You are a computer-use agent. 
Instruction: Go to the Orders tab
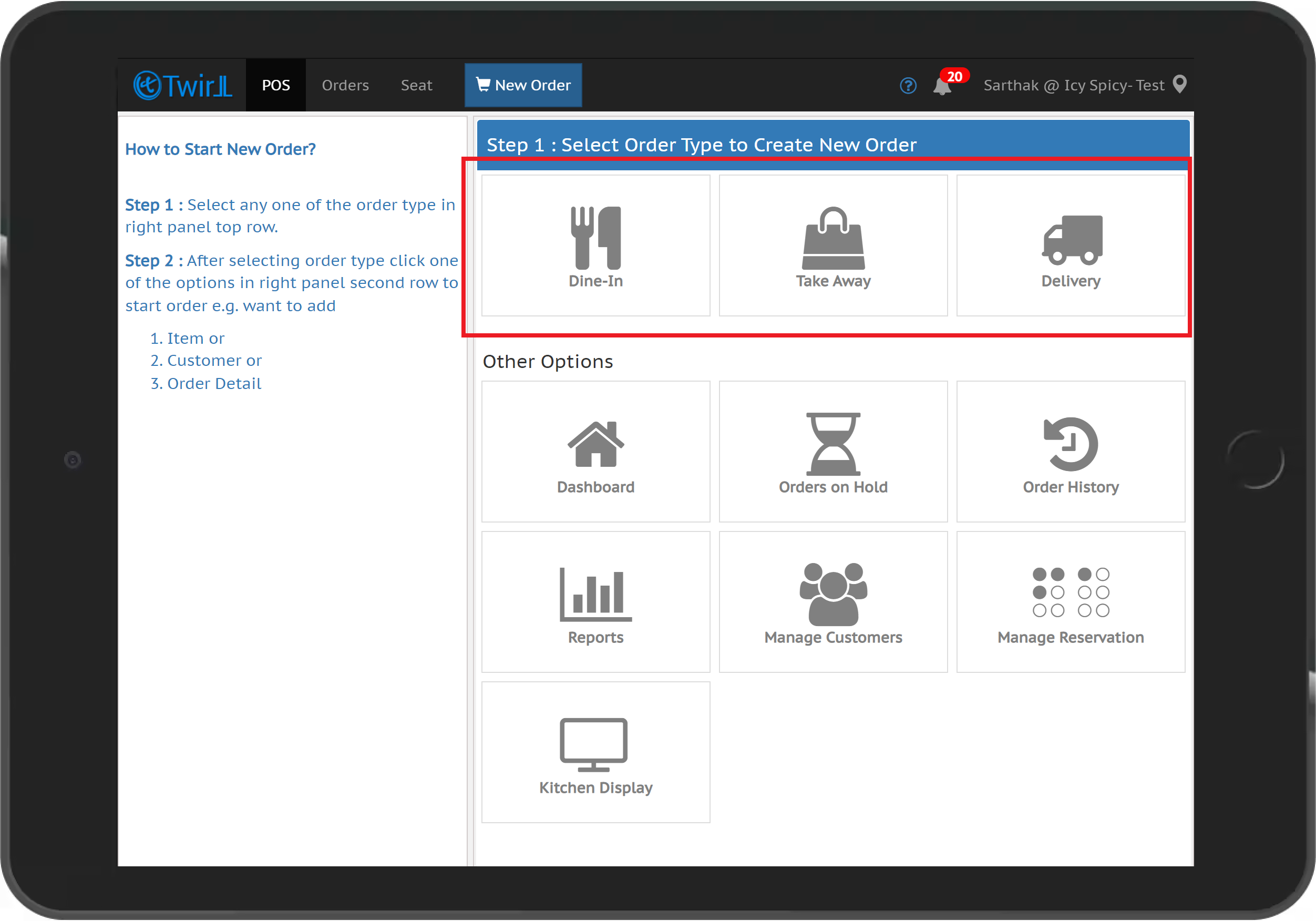[345, 86]
